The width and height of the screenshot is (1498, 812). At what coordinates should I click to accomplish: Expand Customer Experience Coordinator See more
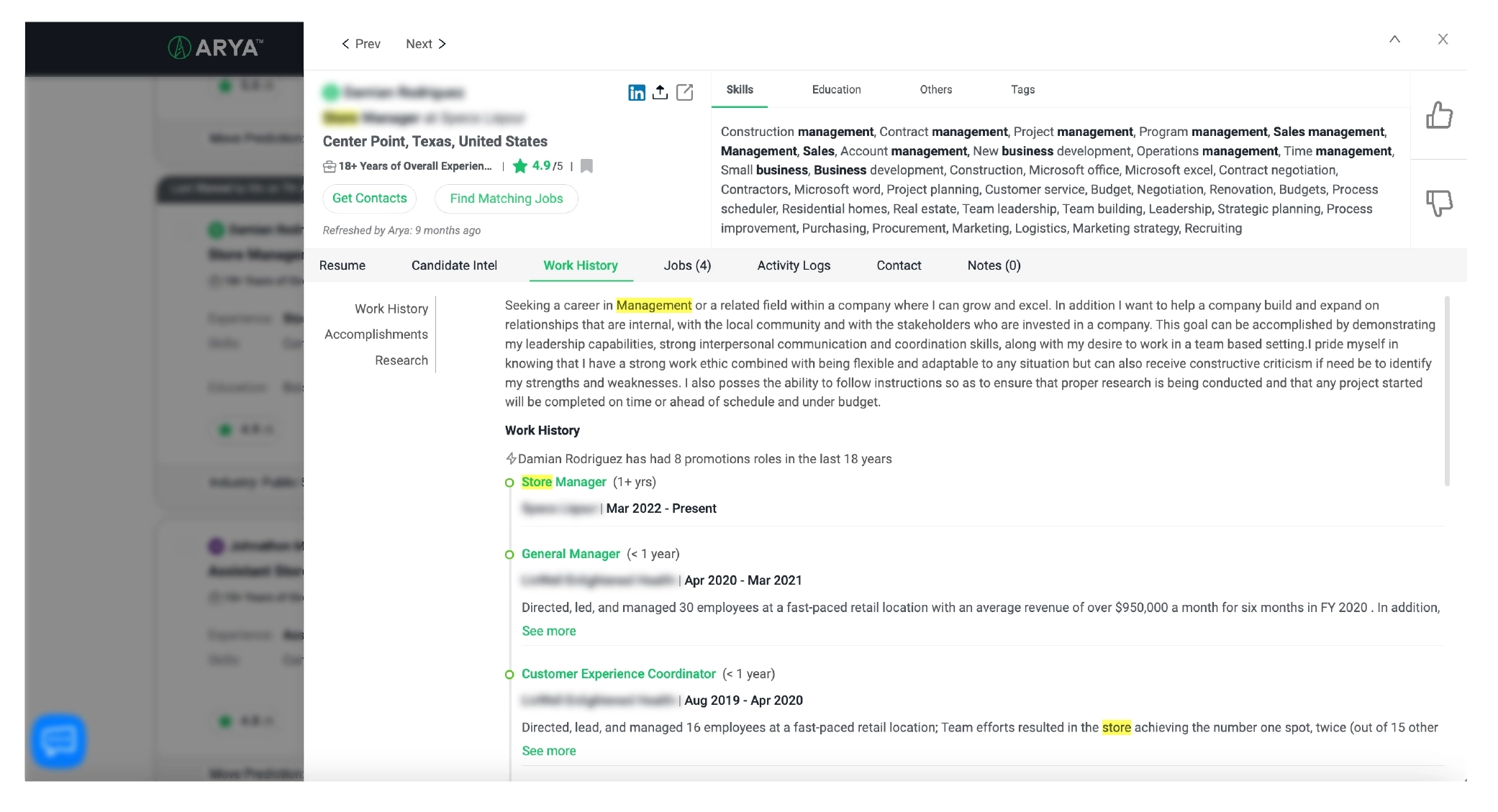pyautogui.click(x=548, y=751)
